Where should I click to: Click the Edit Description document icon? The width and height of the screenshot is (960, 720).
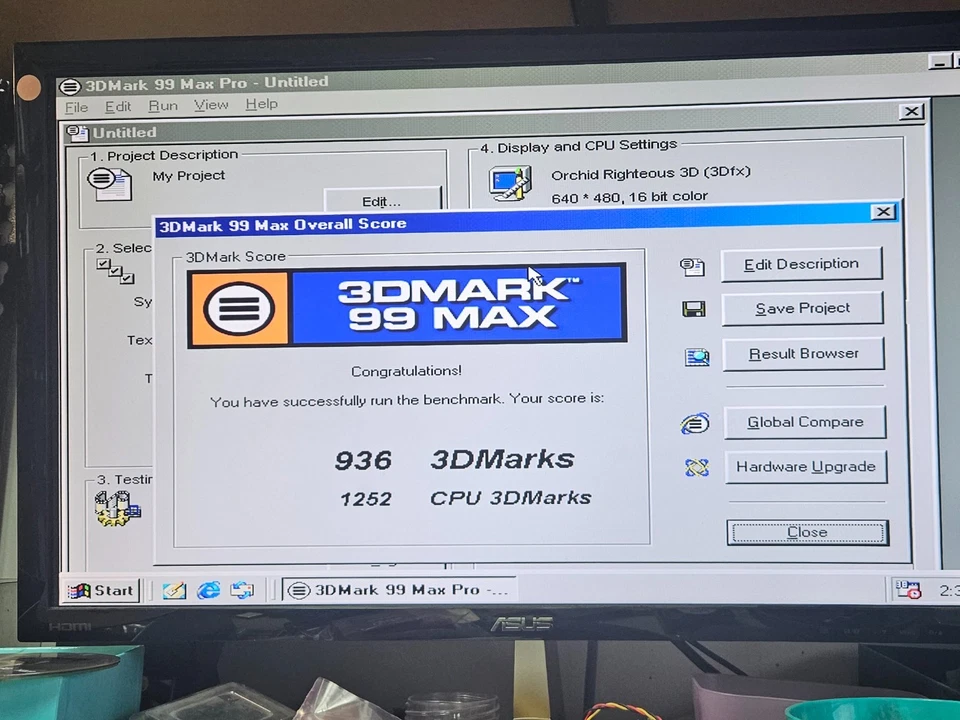point(693,264)
